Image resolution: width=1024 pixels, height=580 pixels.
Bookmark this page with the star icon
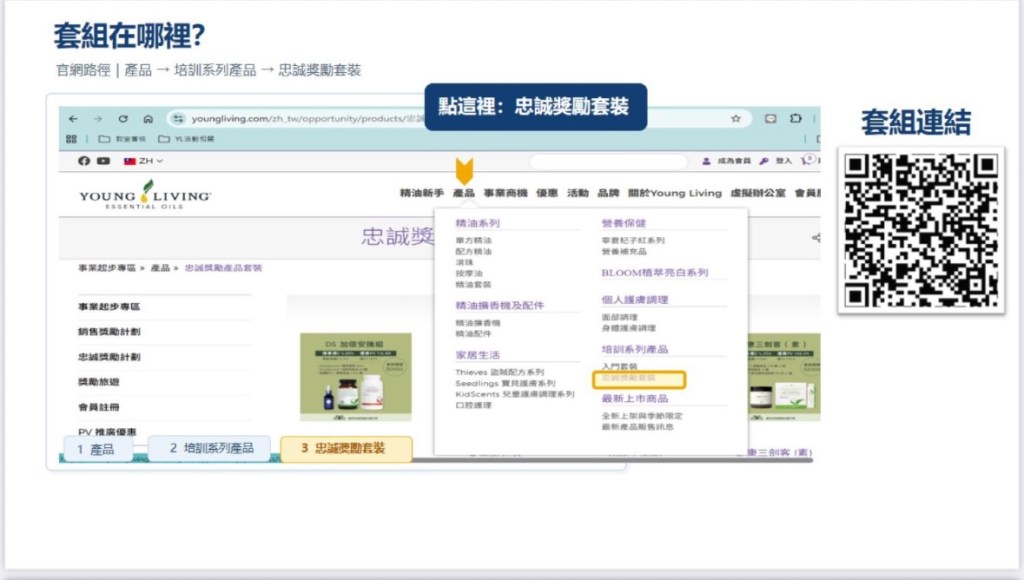pos(736,118)
